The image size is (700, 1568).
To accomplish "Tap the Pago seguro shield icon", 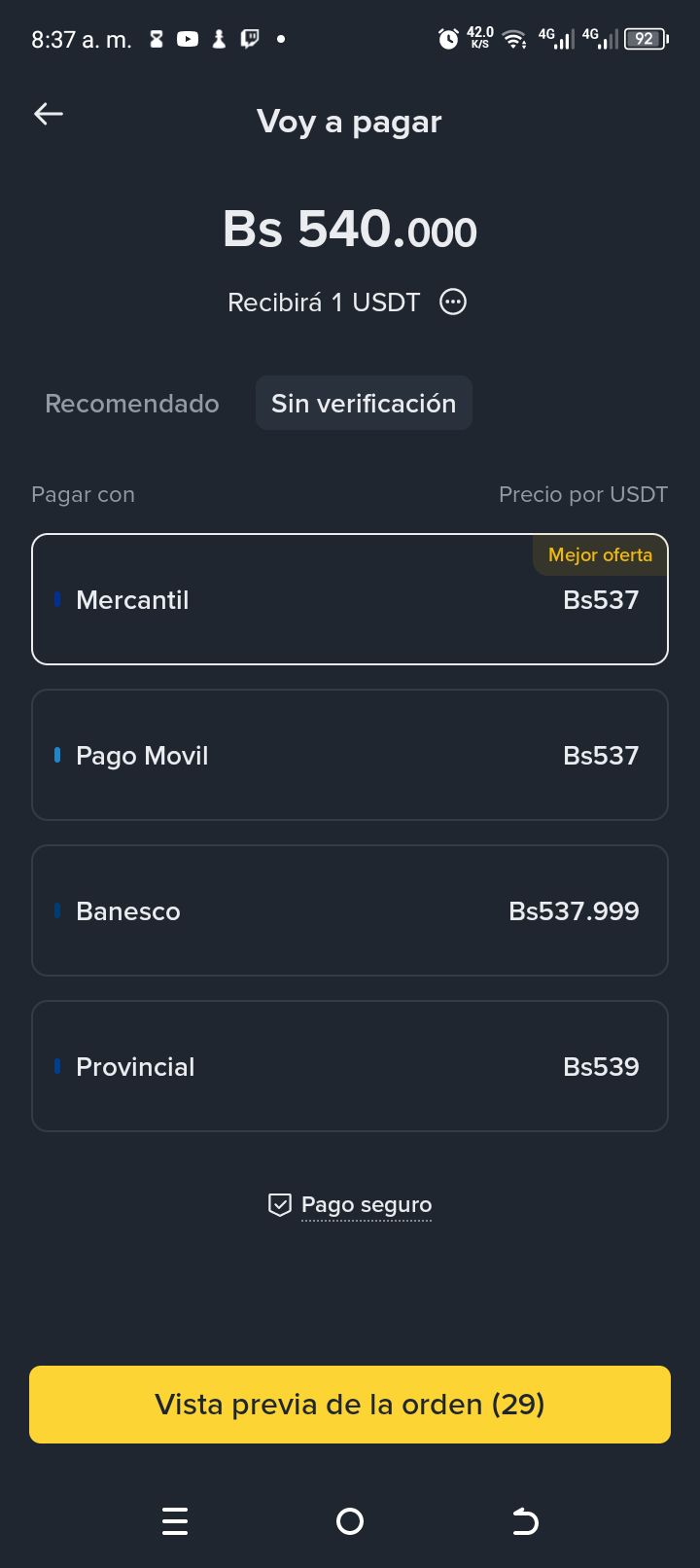I will [279, 1205].
